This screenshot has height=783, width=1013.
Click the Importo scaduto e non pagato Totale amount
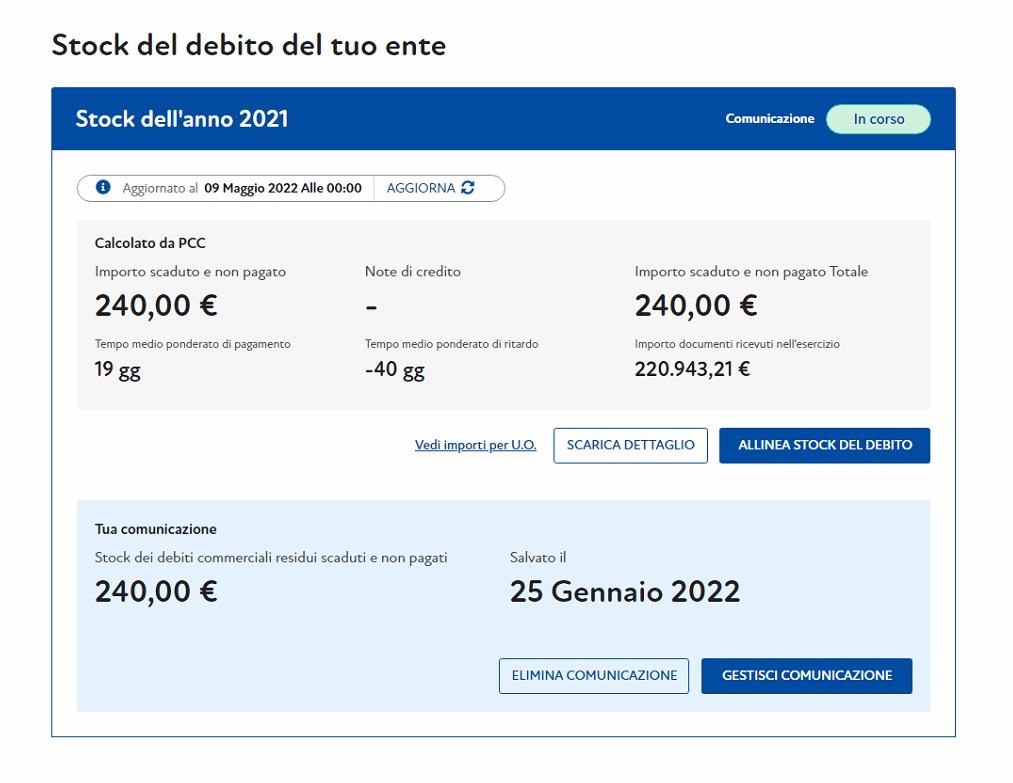(696, 305)
